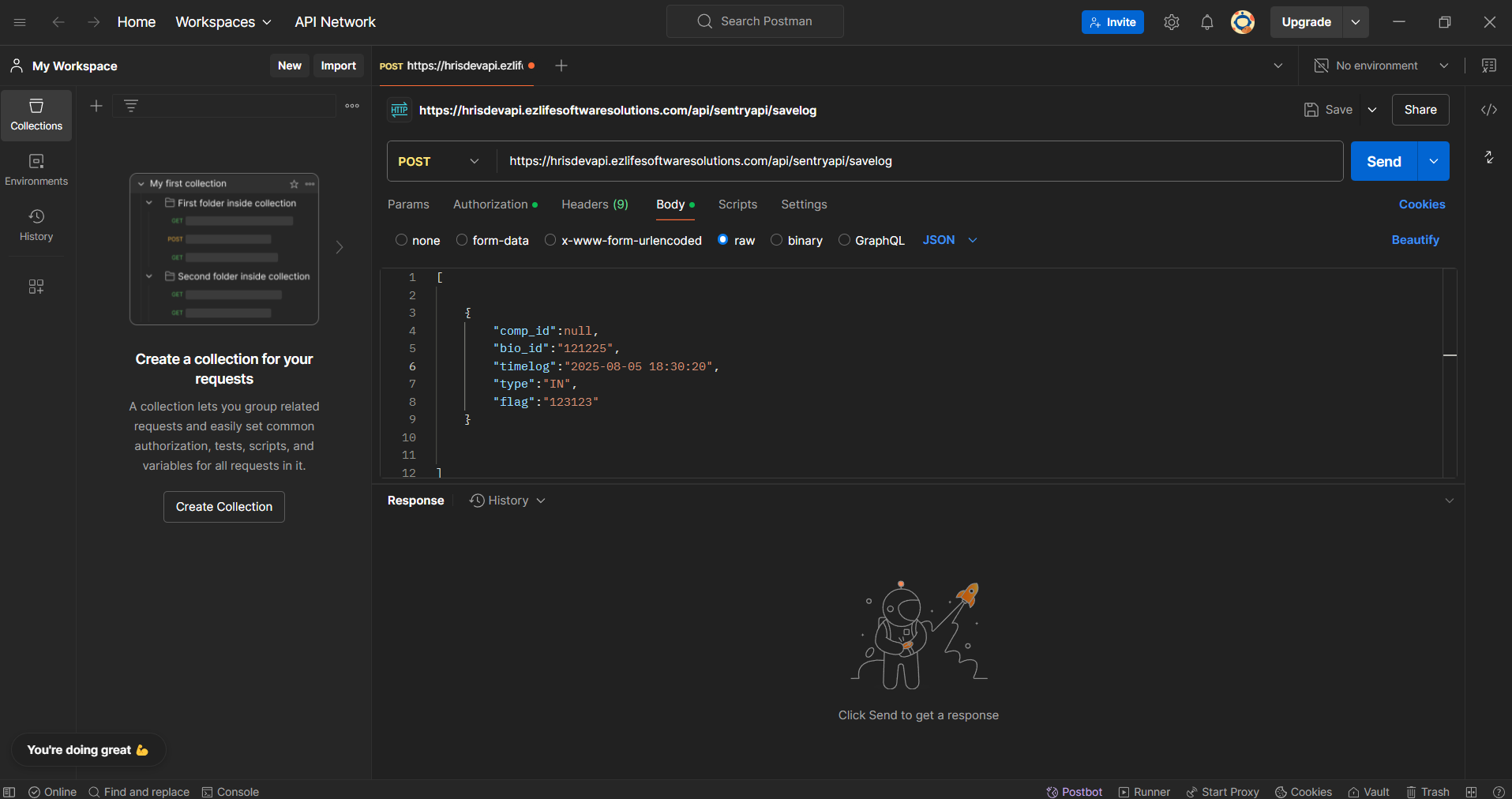This screenshot has height=799, width=1512.
Task: Open the API Network menu
Action: click(x=335, y=22)
